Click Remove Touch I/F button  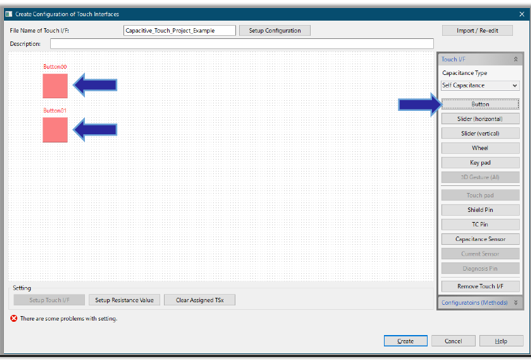(480, 286)
